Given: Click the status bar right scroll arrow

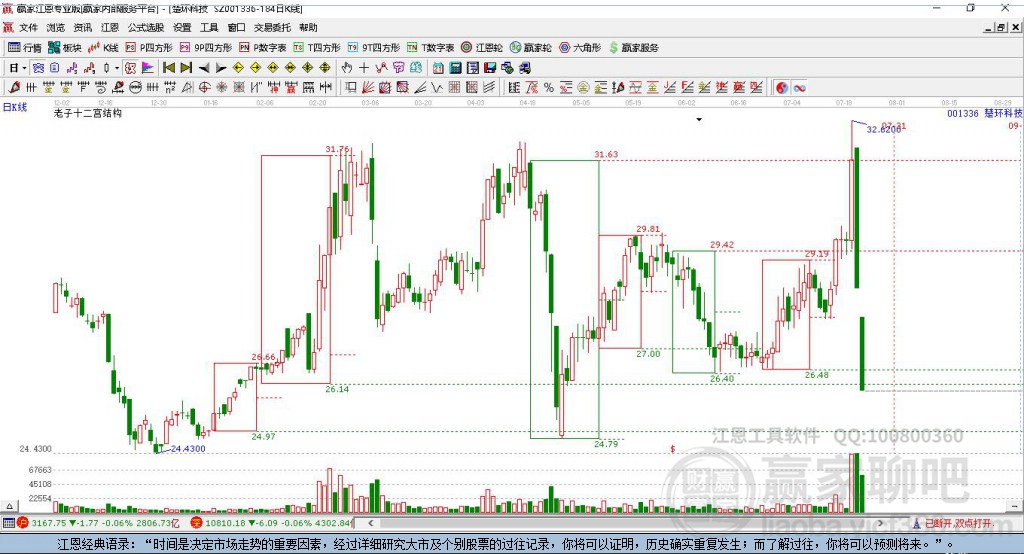Looking at the screenshot, I should pyautogui.click(x=880, y=523).
